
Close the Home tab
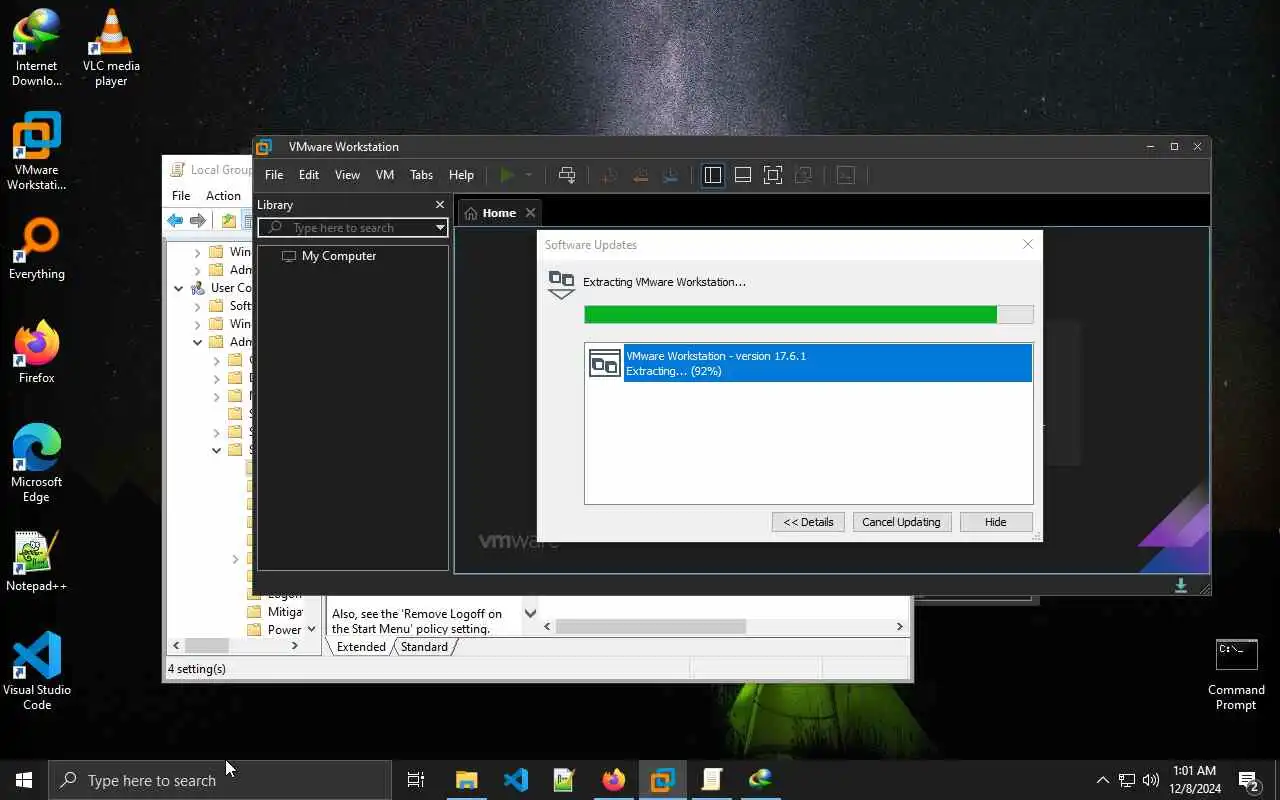click(x=531, y=213)
